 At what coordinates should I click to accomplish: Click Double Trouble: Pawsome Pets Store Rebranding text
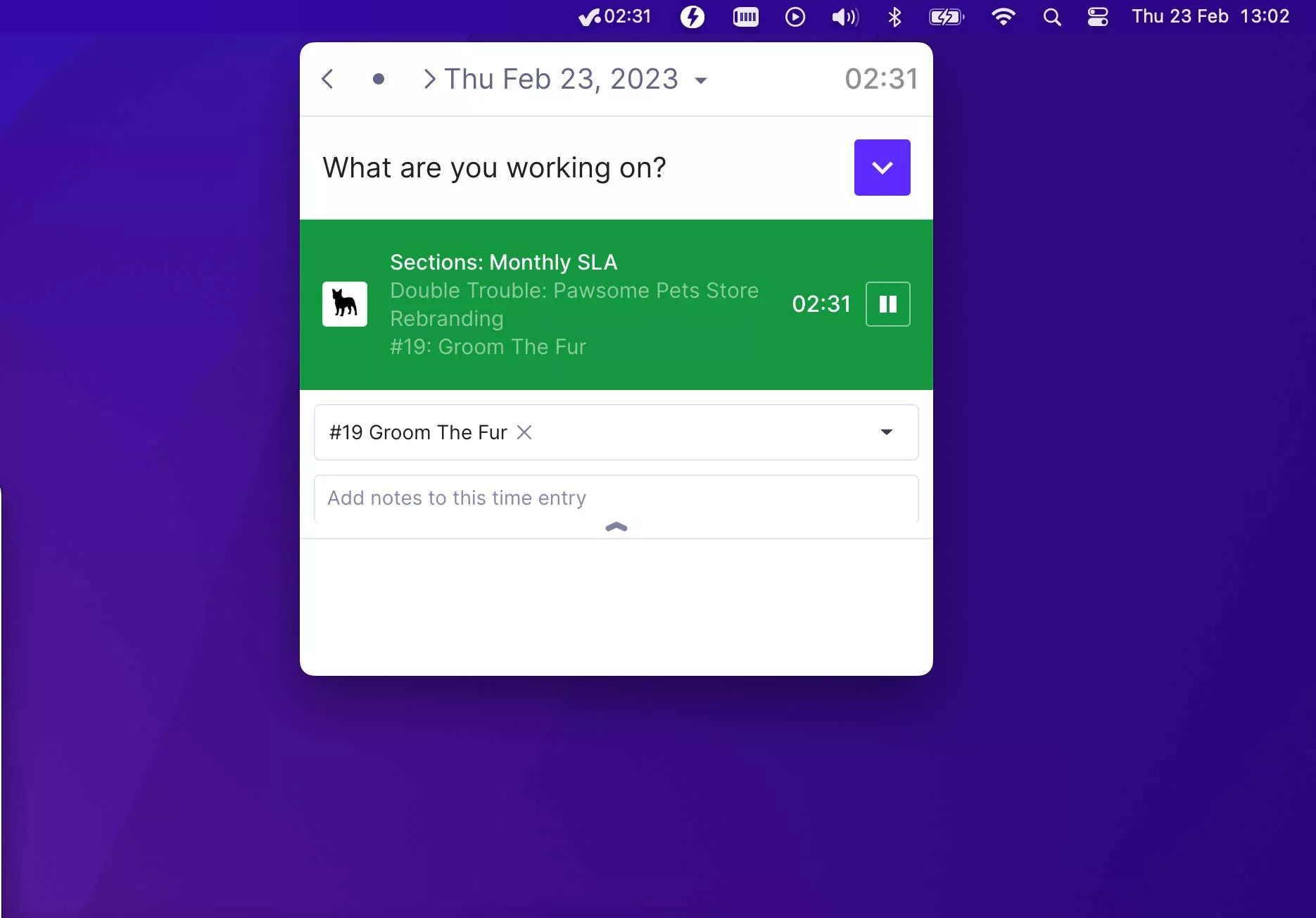[x=574, y=304]
